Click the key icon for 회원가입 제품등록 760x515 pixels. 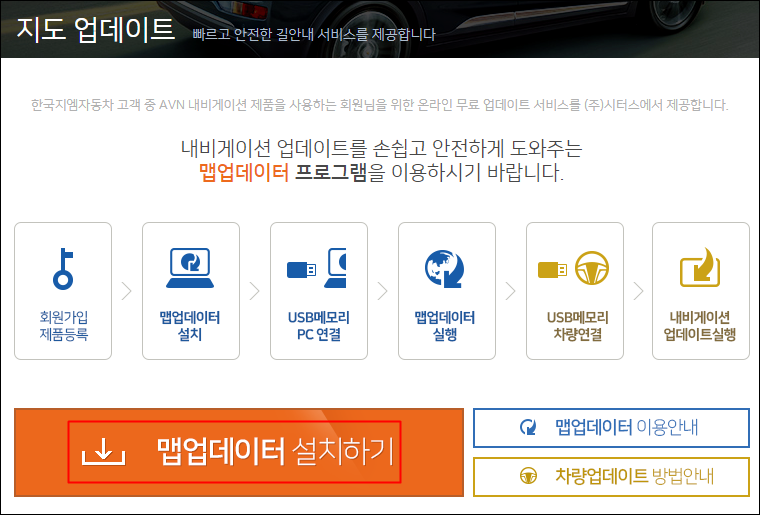(63, 269)
